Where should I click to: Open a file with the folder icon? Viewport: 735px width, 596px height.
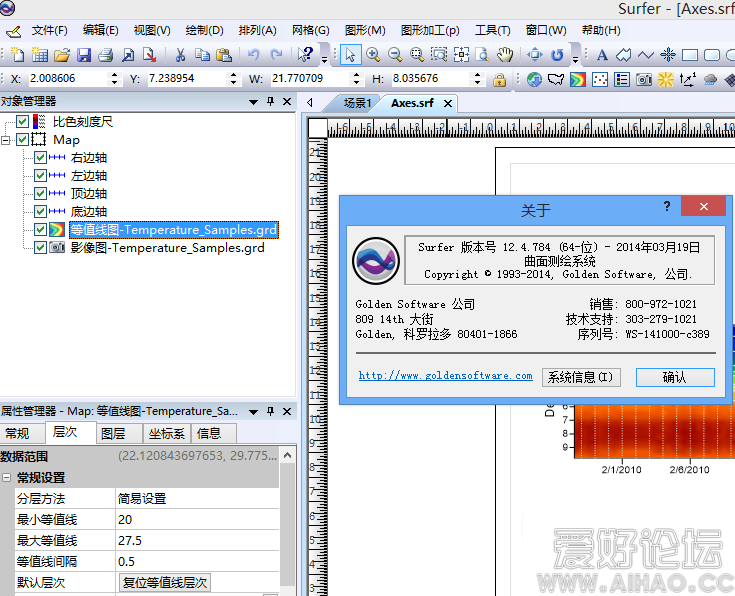[x=62, y=55]
